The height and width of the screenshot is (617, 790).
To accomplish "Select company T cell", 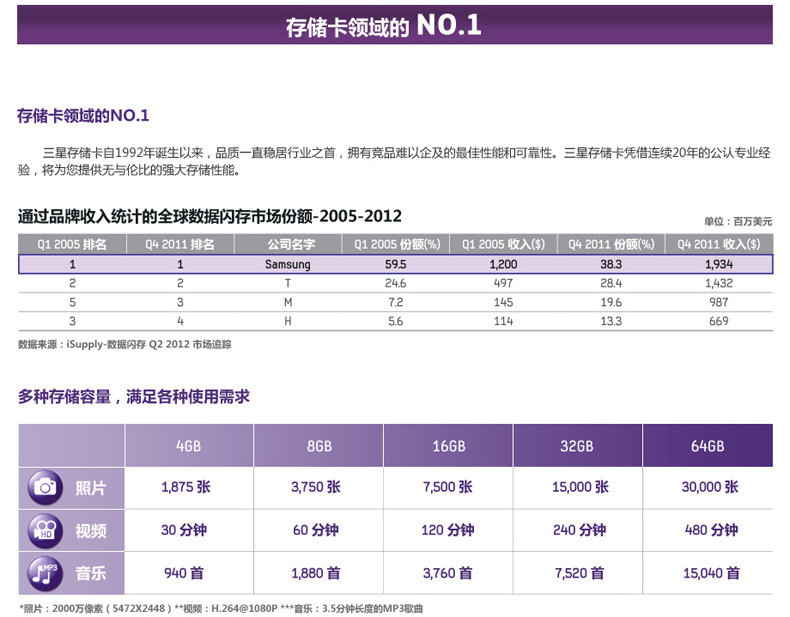I will pos(288,283).
